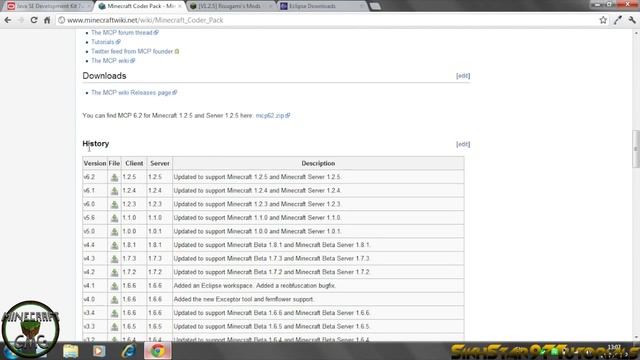The width and height of the screenshot is (640, 360).
Task: Download the v4.3 file icon
Action: click(114, 259)
